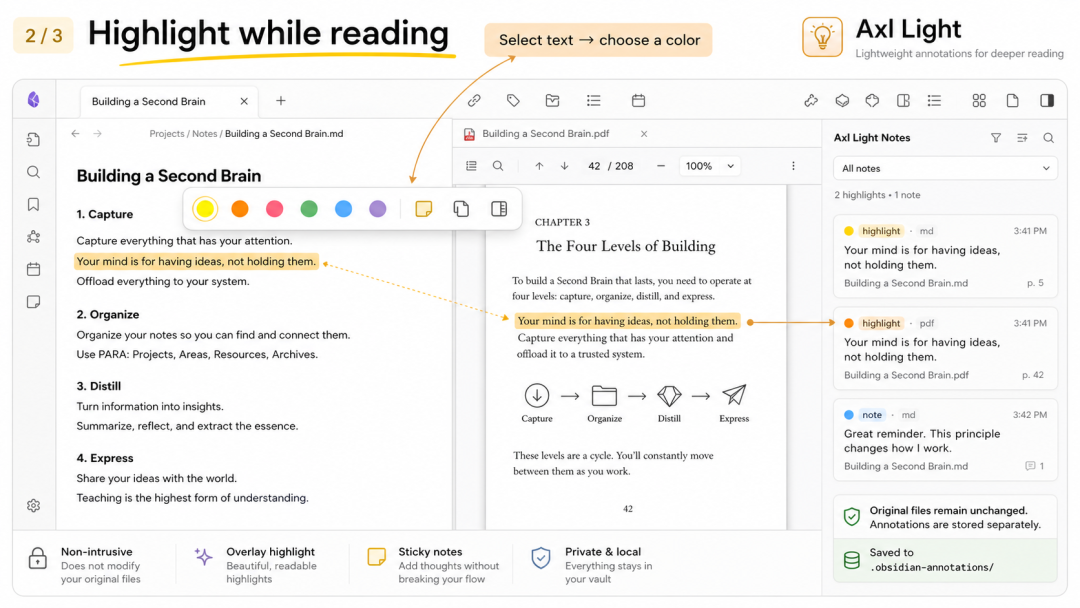
Task: Open the file switcher sidebar icon
Action: pyautogui.click(x=33, y=140)
